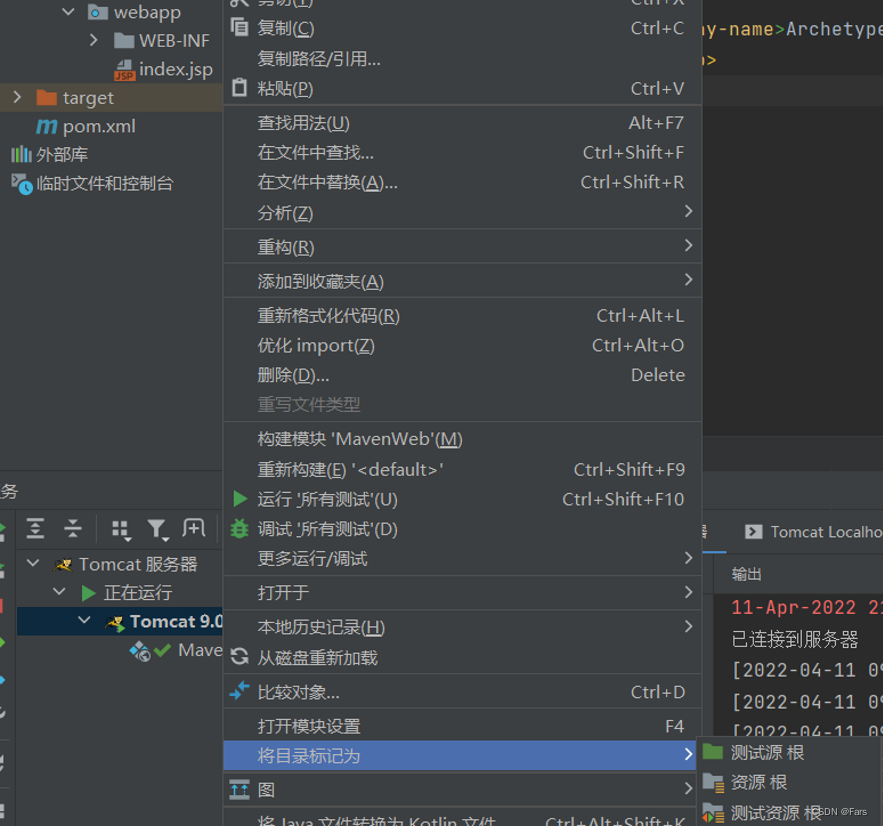This screenshot has width=883, height=826.
Task: Click the Copy icon next to 复制(C)
Action: click(239, 27)
